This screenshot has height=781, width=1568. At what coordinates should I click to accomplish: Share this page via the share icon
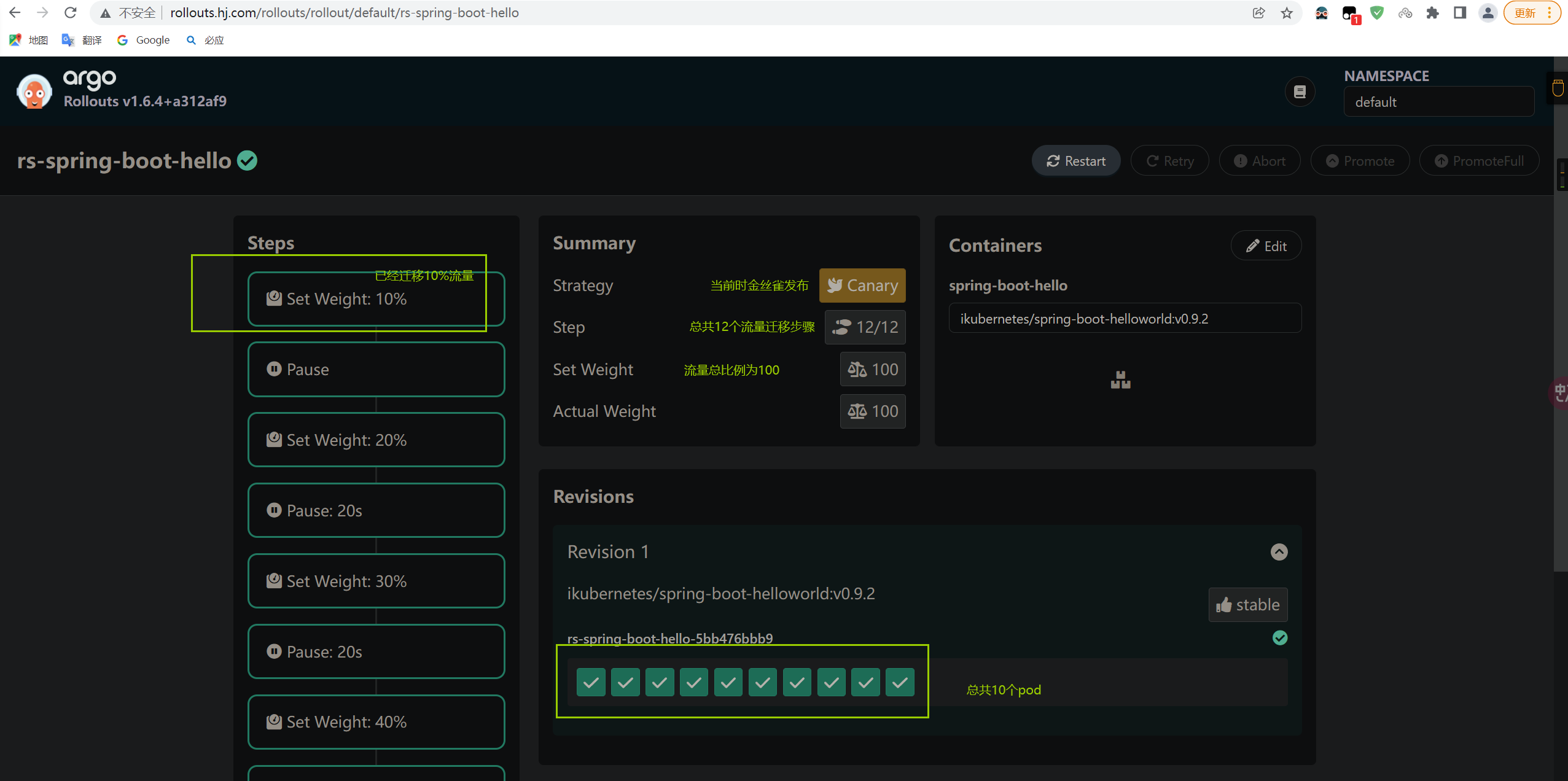pyautogui.click(x=1258, y=13)
